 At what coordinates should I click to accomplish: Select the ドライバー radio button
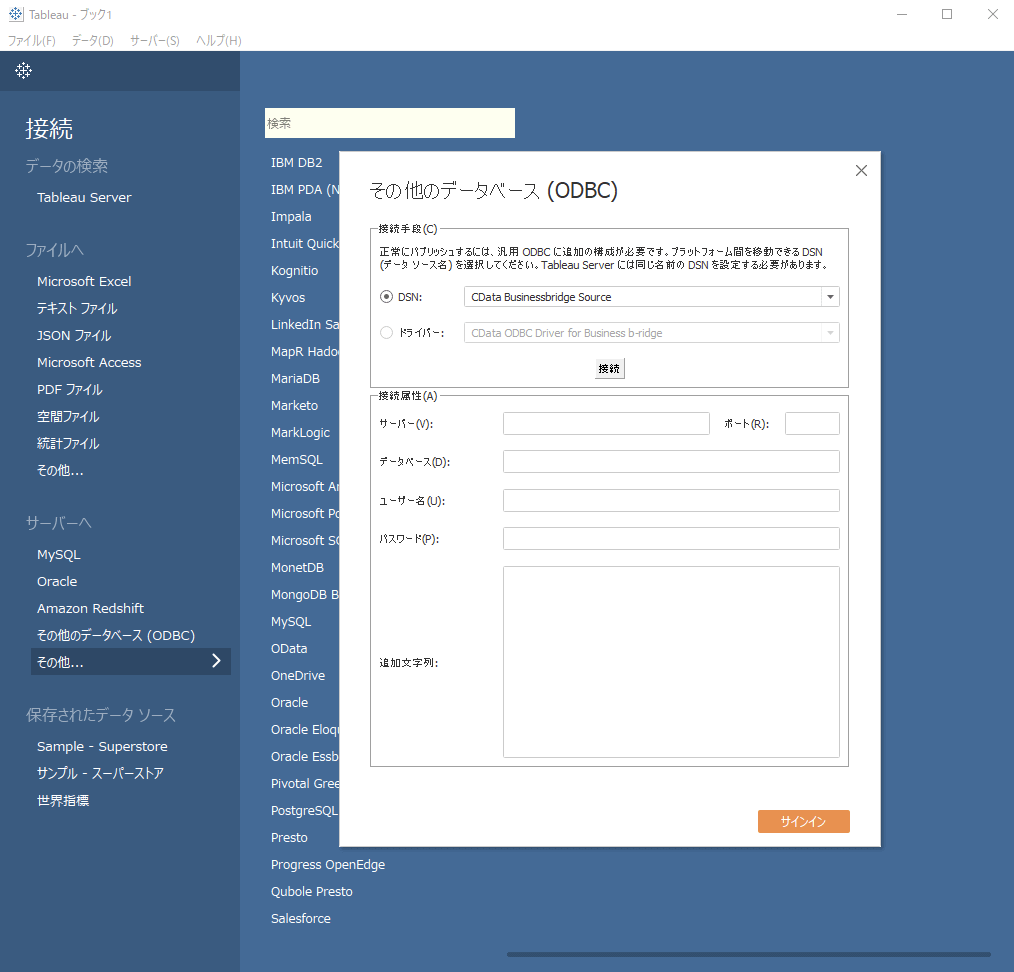[386, 333]
